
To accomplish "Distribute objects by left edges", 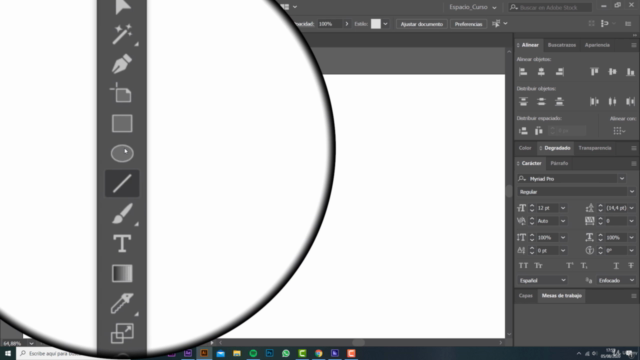I will (594, 102).
